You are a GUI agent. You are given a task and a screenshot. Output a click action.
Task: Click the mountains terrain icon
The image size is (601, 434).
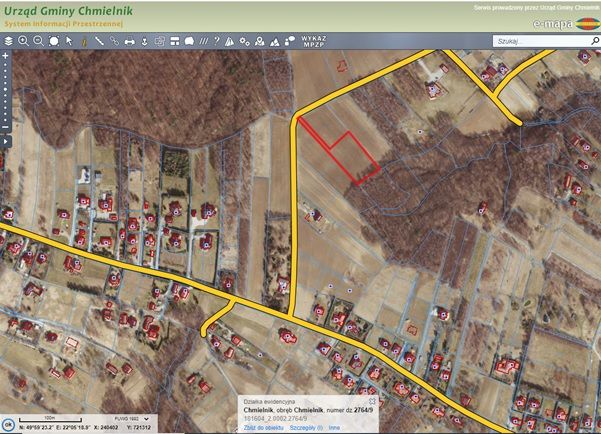[274, 41]
